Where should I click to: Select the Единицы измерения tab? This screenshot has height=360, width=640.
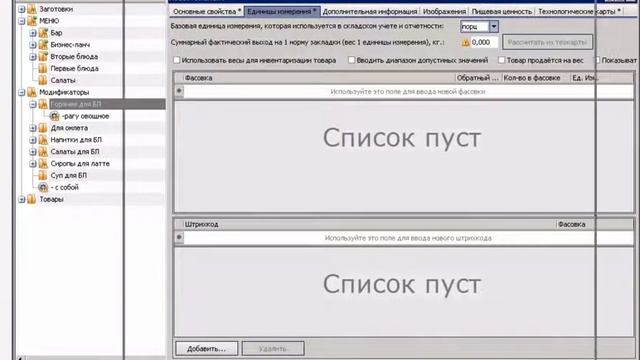282,11
